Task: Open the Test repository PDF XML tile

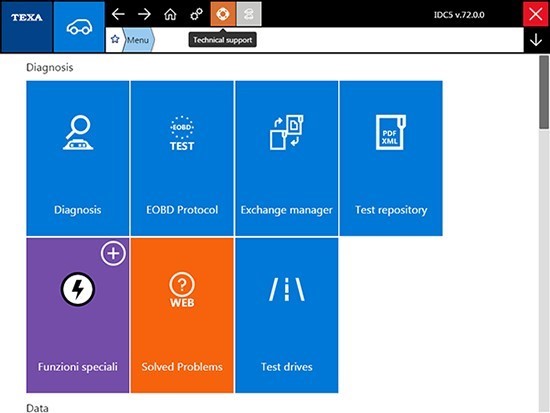Action: click(x=391, y=158)
